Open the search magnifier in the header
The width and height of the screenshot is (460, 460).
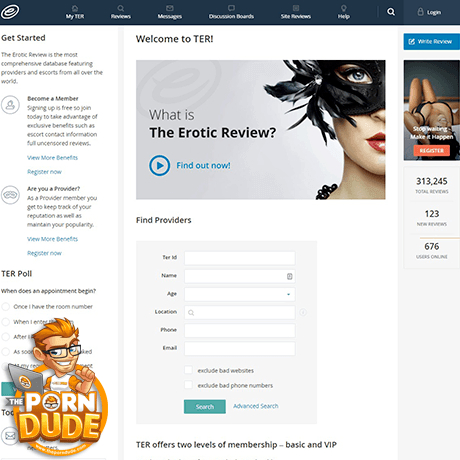[x=391, y=12]
